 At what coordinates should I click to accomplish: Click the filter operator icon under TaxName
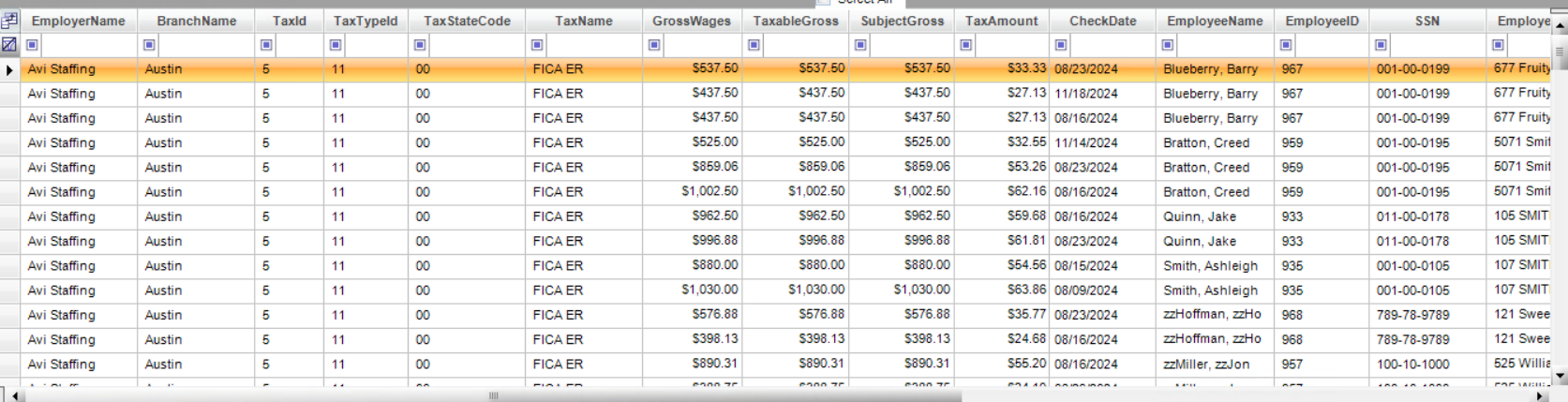[537, 45]
